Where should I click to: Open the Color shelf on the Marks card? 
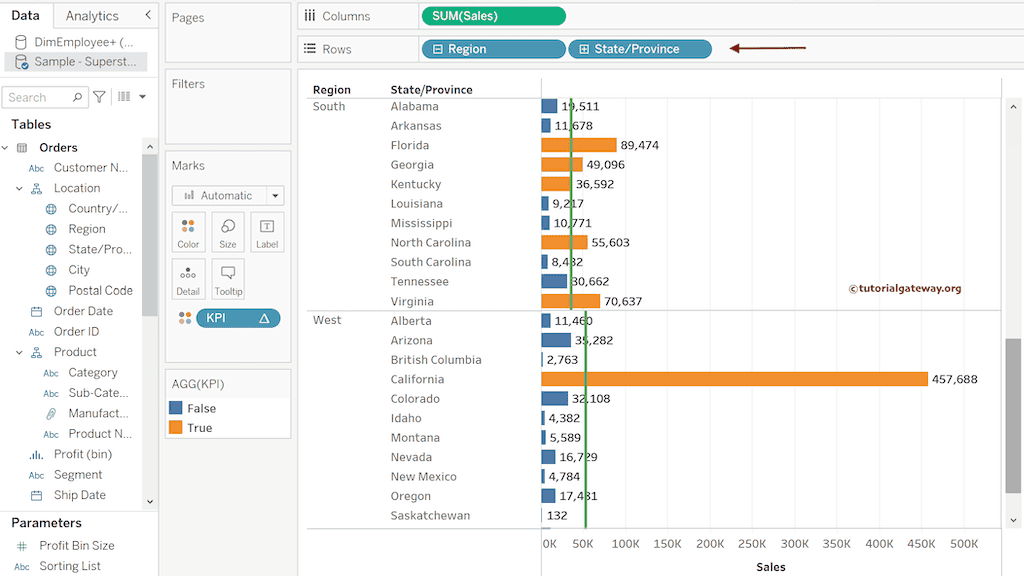[188, 232]
